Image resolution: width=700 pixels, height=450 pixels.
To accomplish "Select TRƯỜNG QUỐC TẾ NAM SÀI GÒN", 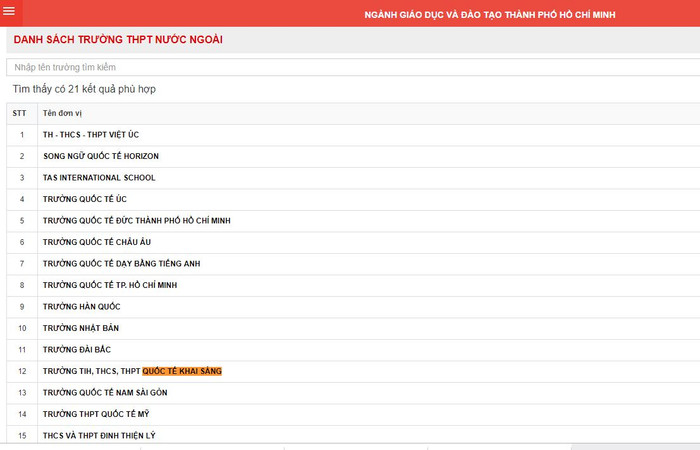I will point(104,393).
